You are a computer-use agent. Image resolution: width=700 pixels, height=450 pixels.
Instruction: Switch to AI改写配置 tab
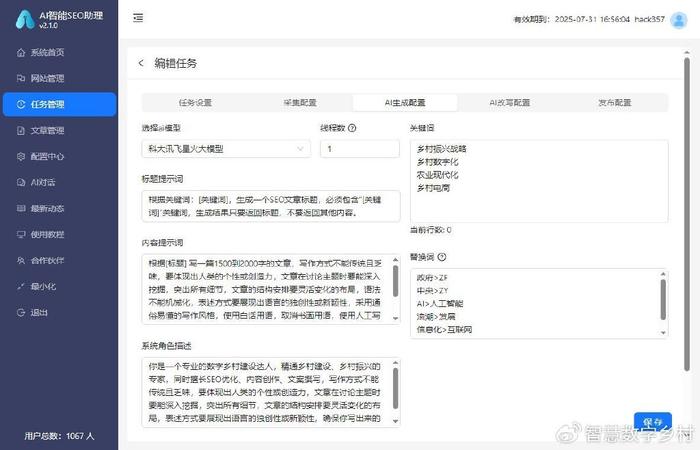click(x=510, y=103)
